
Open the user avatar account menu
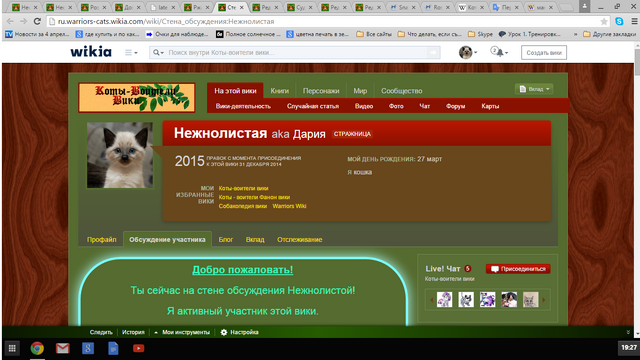pos(468,52)
